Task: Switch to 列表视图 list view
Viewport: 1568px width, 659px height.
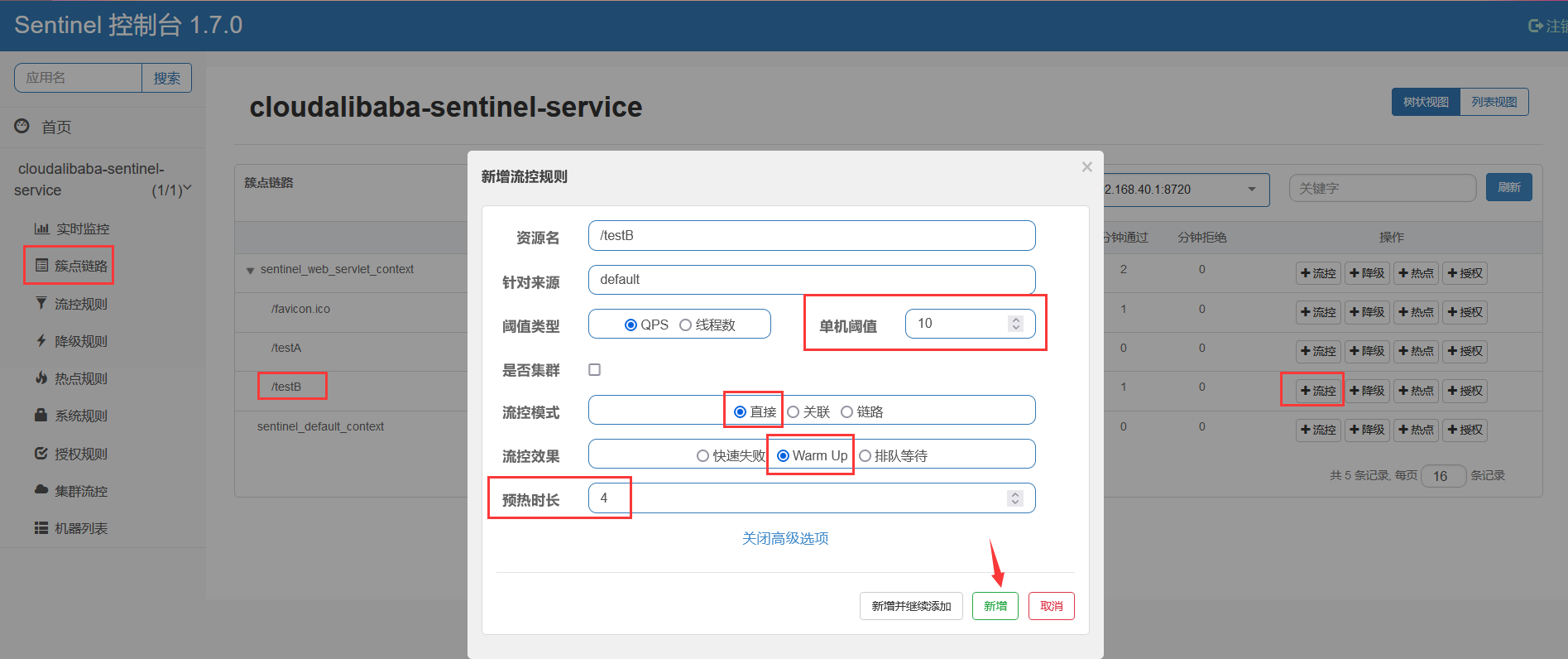Action: 1494,102
